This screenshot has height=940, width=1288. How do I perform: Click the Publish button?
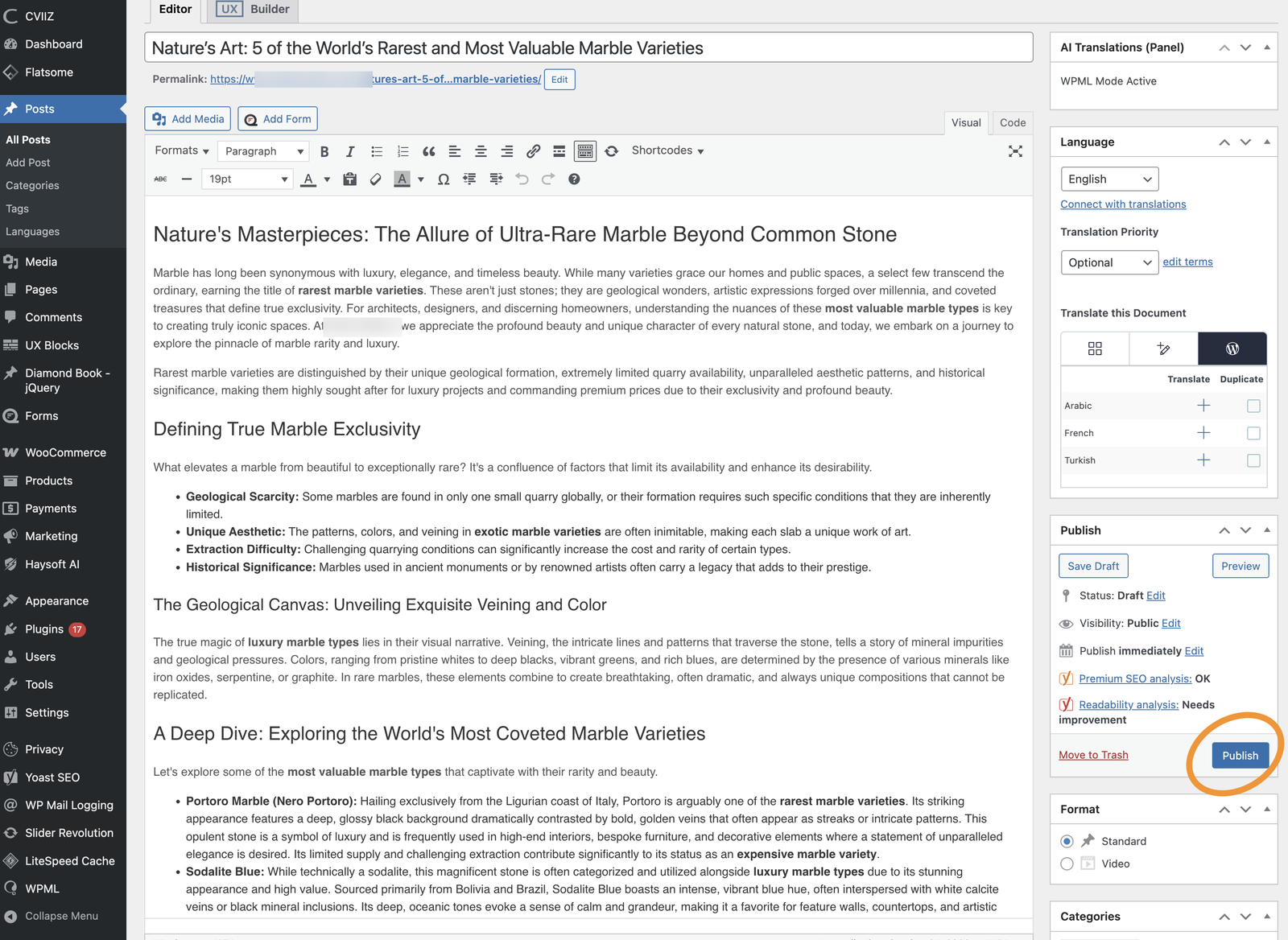point(1241,756)
